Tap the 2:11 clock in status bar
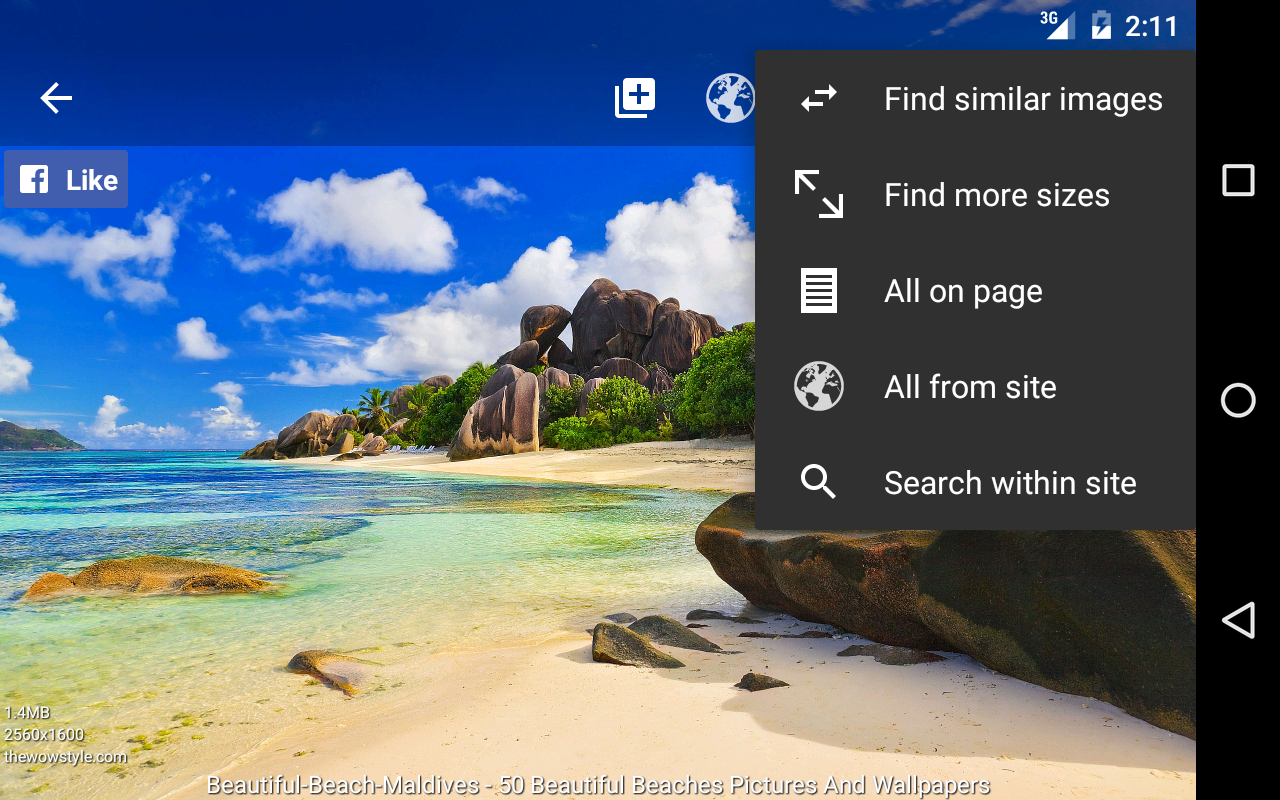The image size is (1280, 800). pyautogui.click(x=1152, y=26)
